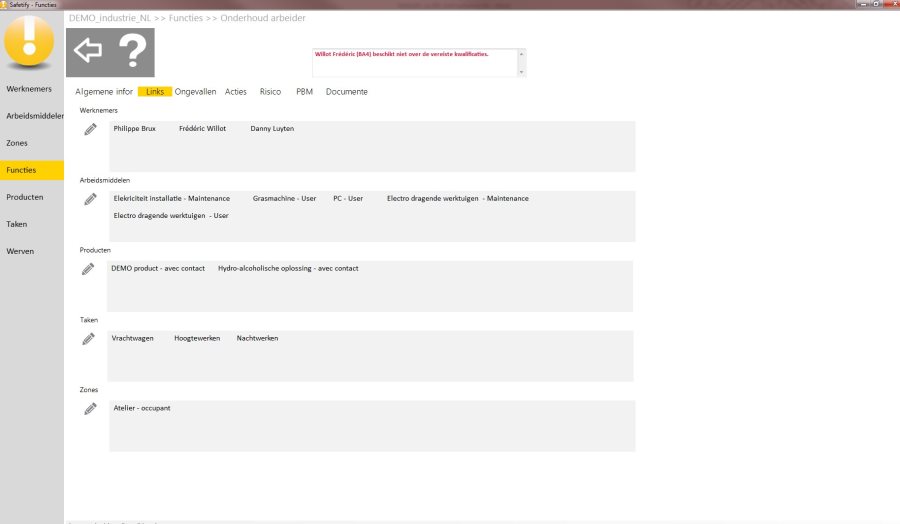Select PC - User entry
This screenshot has height=524, width=900.
pos(348,199)
